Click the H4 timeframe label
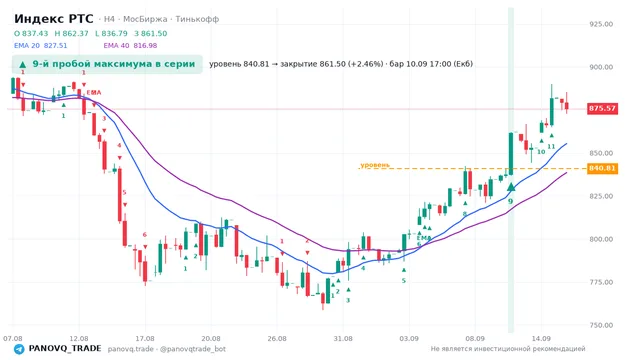Viewport: 640px width, 360px height. pyautogui.click(x=109, y=19)
